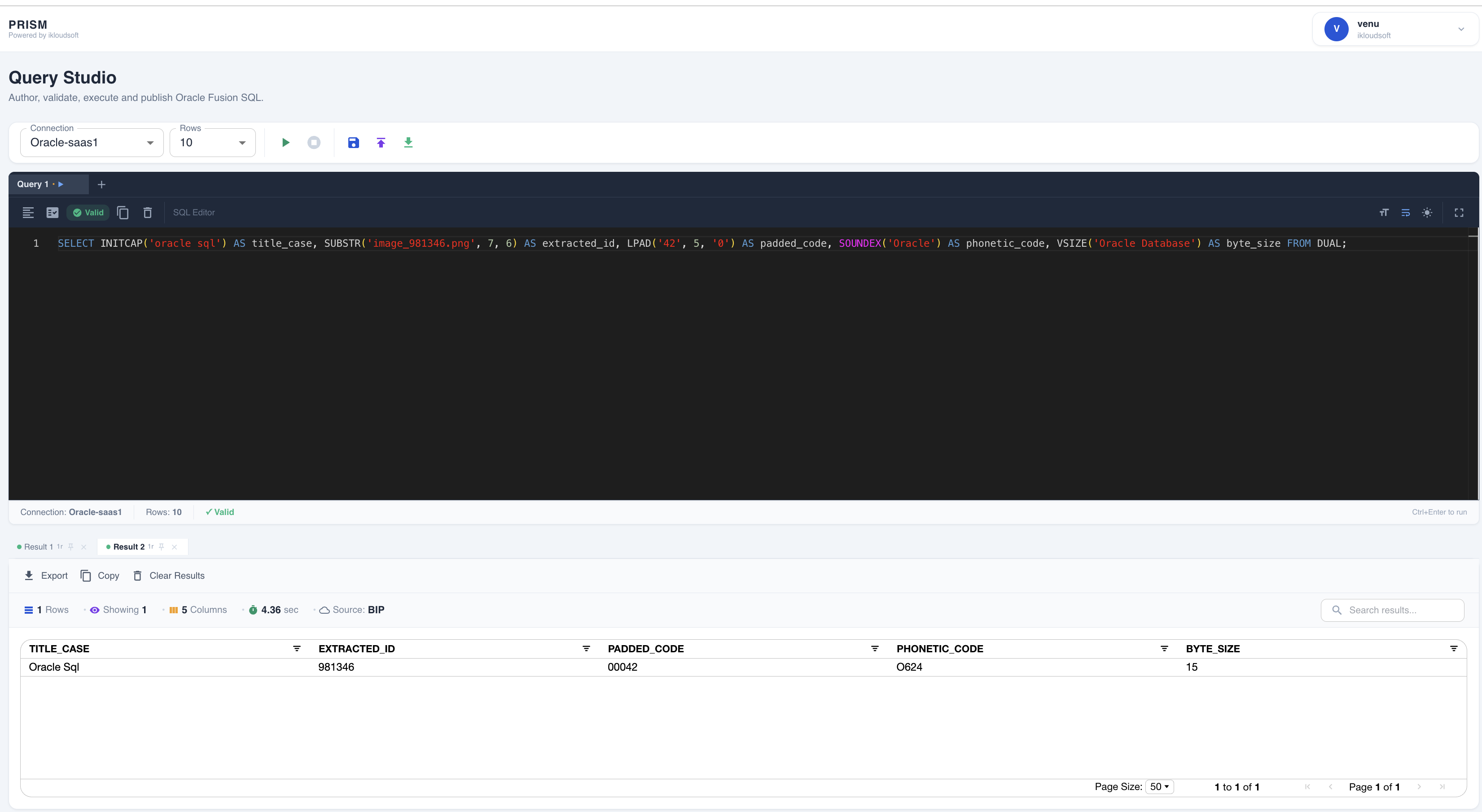Click the validate checklist icon in editor toolbar
Screen dimensions: 1482x812
[x=53, y=213]
